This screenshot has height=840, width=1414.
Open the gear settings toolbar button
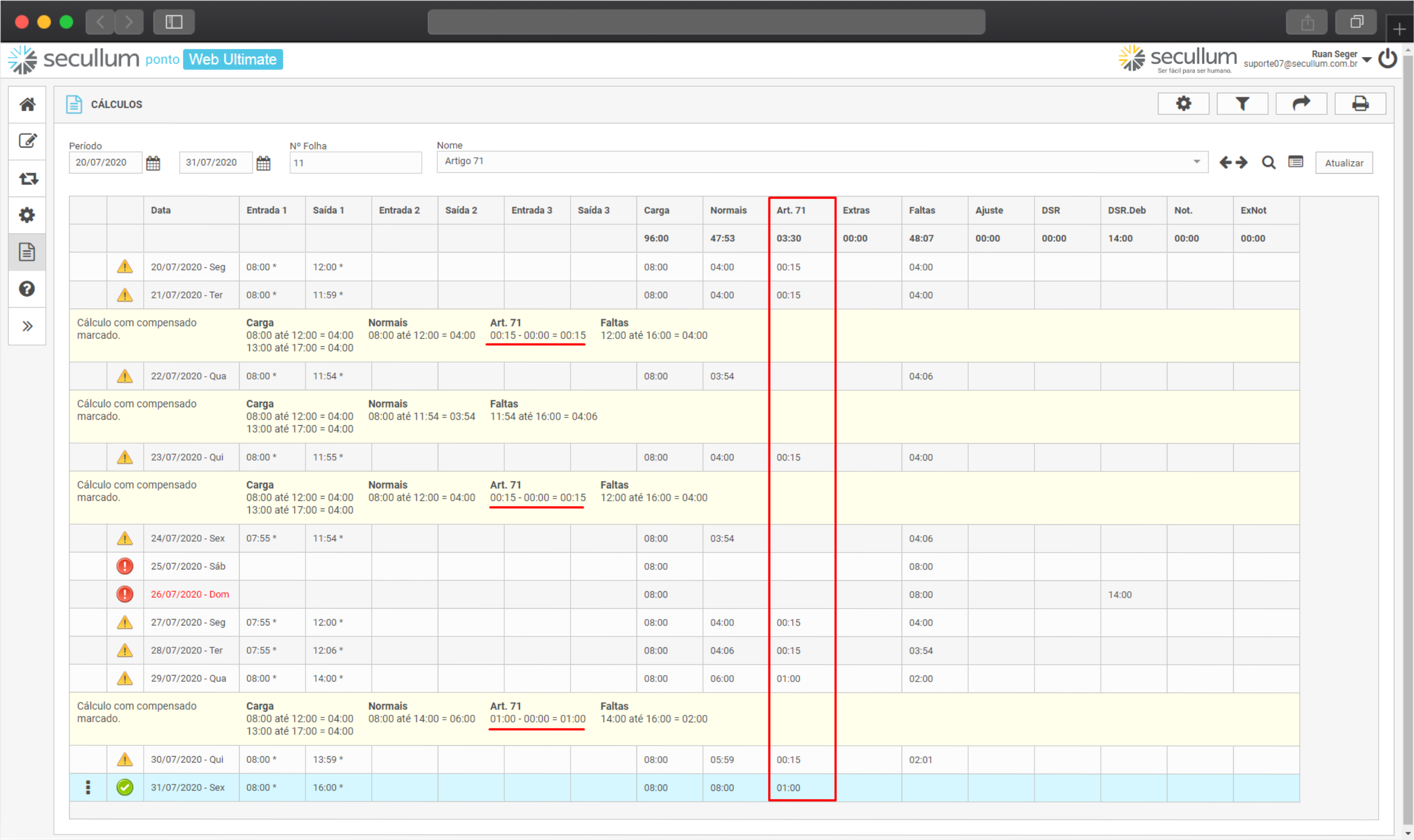tap(1183, 104)
